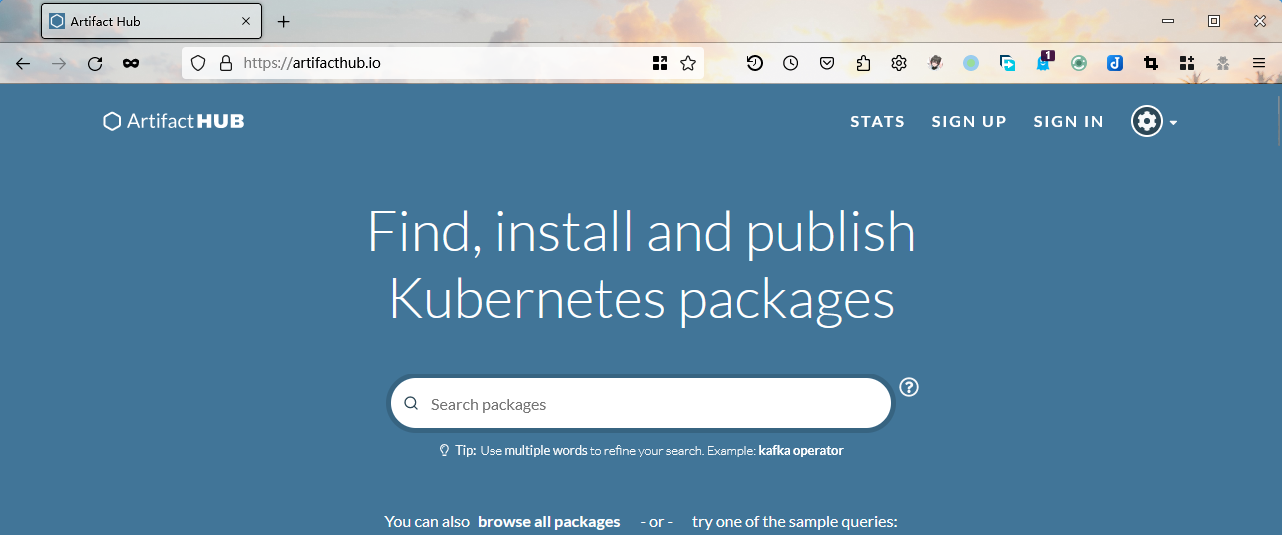Select the Artifact Hub browser tab

[x=151, y=21]
